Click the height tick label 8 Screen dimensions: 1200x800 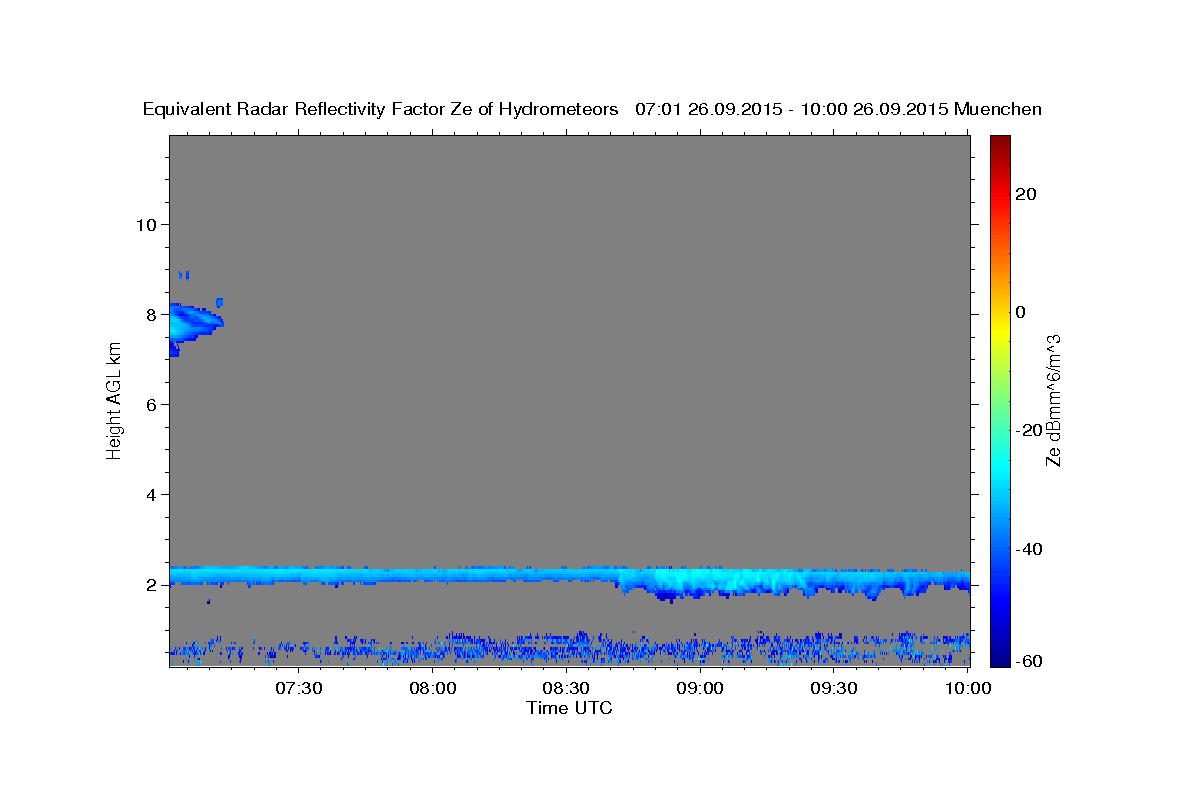[150, 314]
